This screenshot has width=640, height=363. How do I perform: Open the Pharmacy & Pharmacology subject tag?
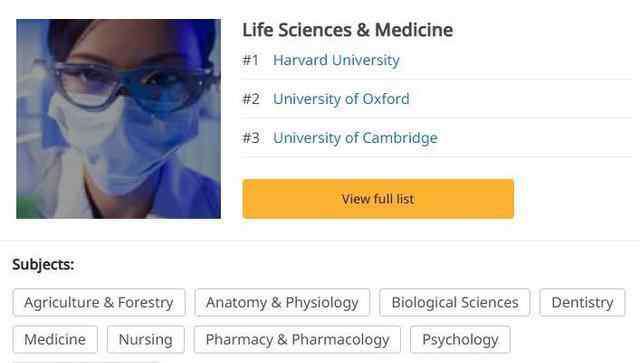(x=297, y=339)
